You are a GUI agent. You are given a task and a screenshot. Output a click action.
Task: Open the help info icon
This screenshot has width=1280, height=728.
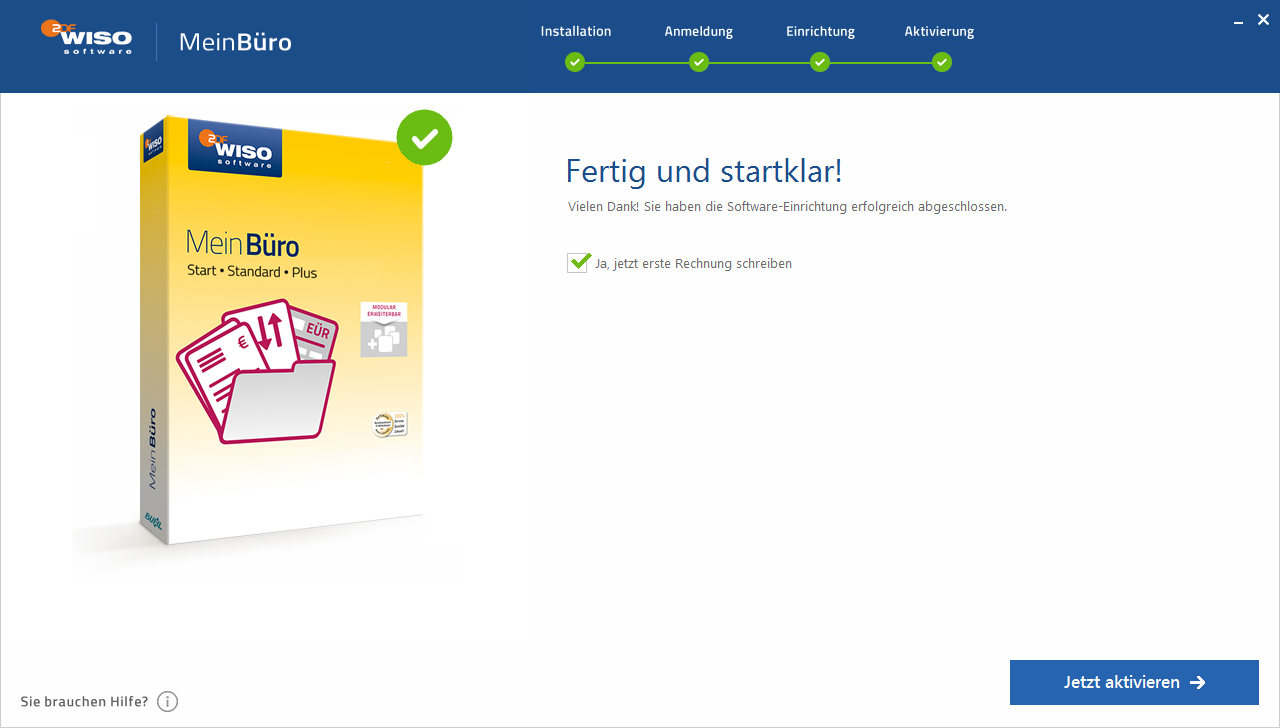coord(167,702)
